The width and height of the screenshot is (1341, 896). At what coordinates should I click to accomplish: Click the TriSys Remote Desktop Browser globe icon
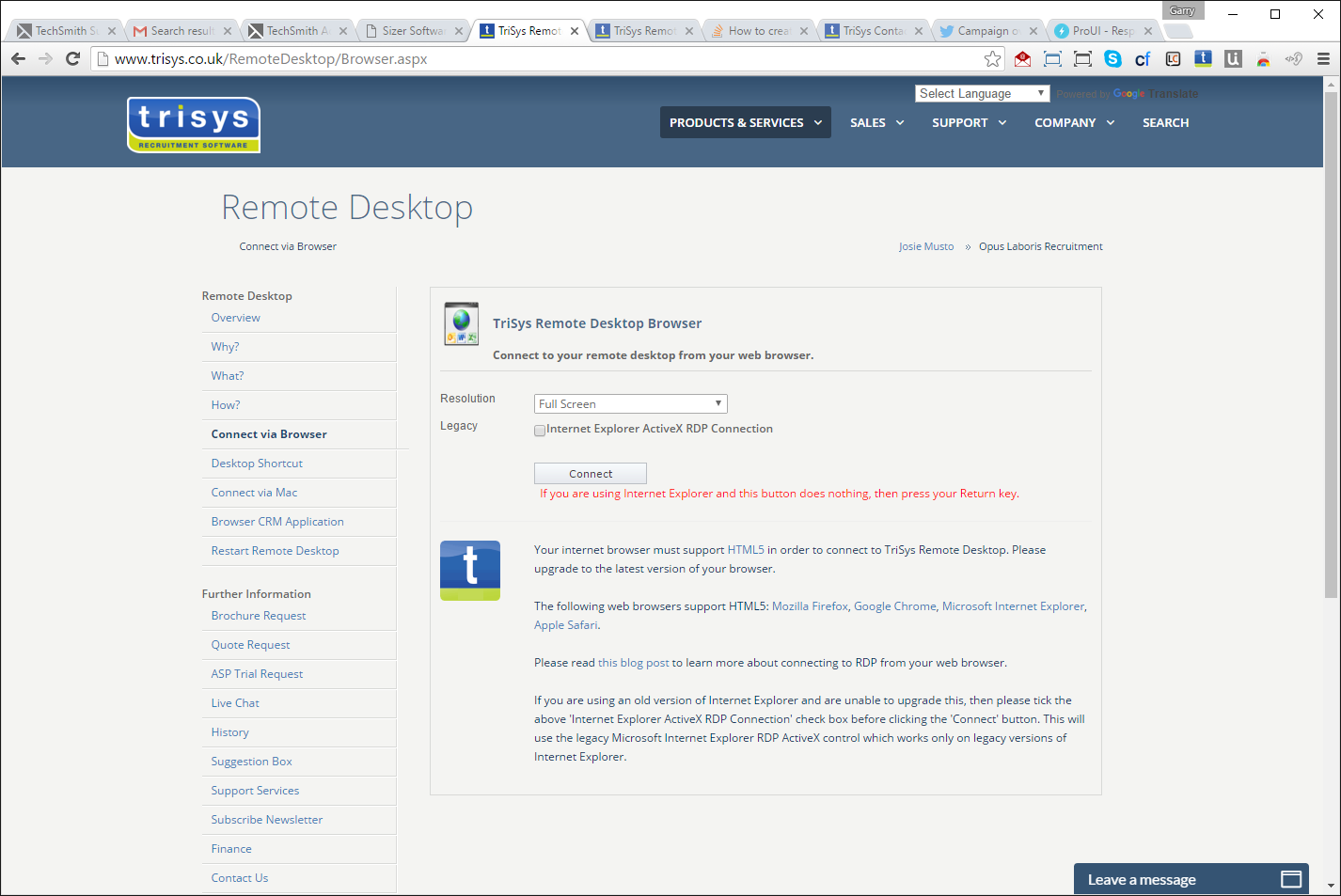tap(461, 323)
